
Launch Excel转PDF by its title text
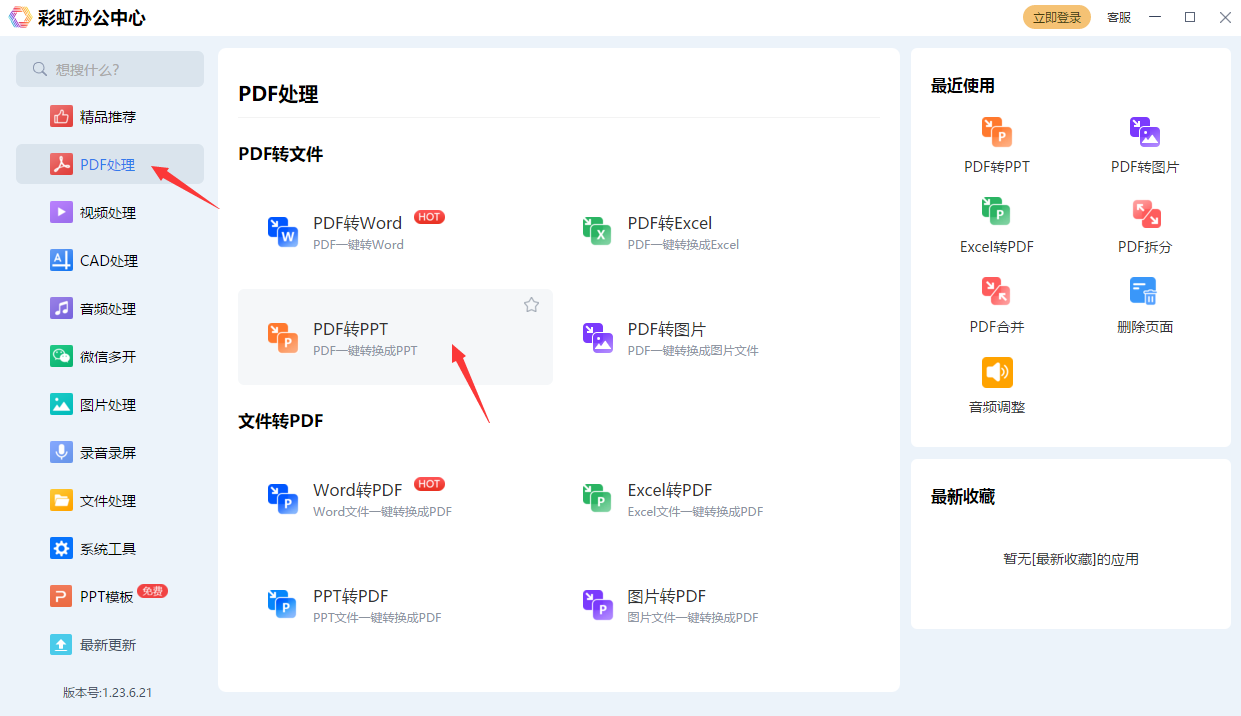click(670, 490)
